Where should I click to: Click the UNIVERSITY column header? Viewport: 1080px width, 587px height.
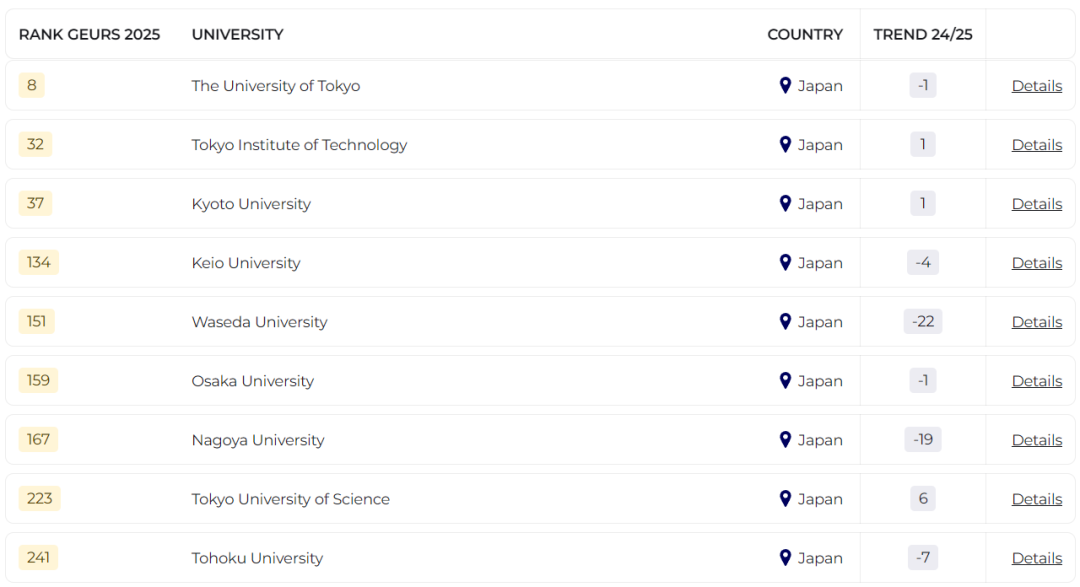(x=238, y=34)
